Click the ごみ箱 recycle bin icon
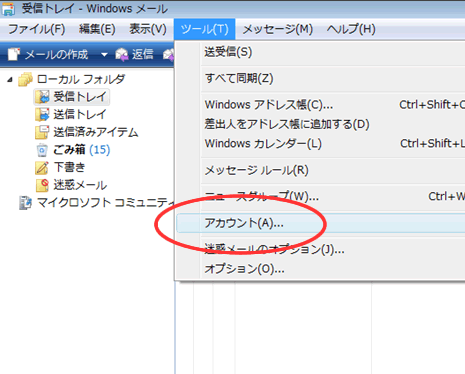The height and width of the screenshot is (374, 465). point(42,150)
